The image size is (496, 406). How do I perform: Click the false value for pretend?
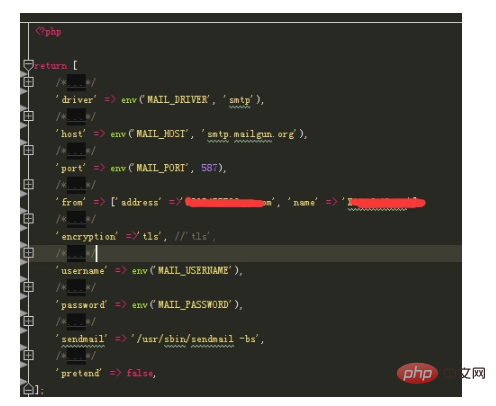pyautogui.click(x=140, y=373)
